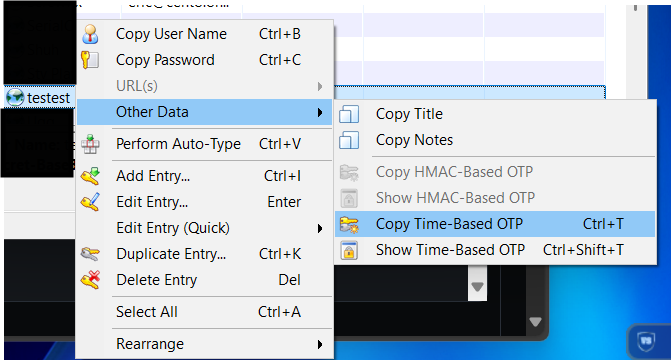Image resolution: width=671 pixels, height=360 pixels.
Task: Click the Copy Title clipboard icon
Action: click(x=349, y=114)
